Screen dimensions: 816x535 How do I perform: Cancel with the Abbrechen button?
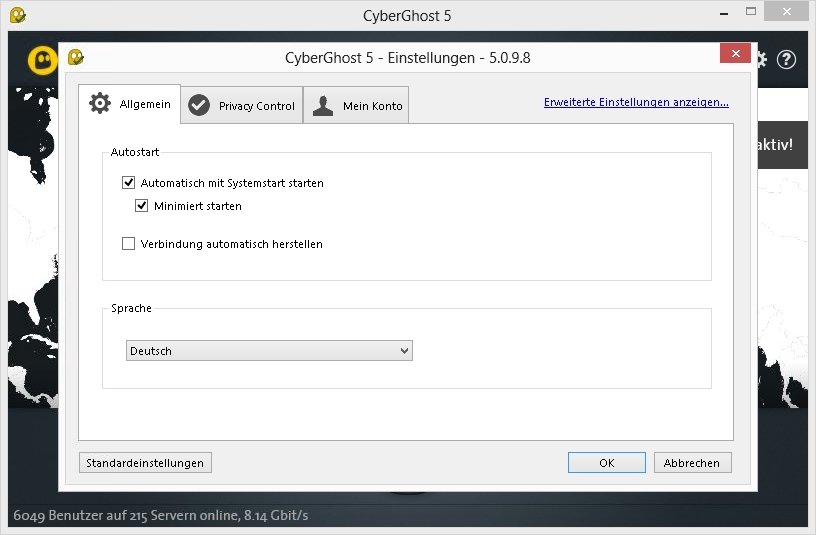(693, 463)
